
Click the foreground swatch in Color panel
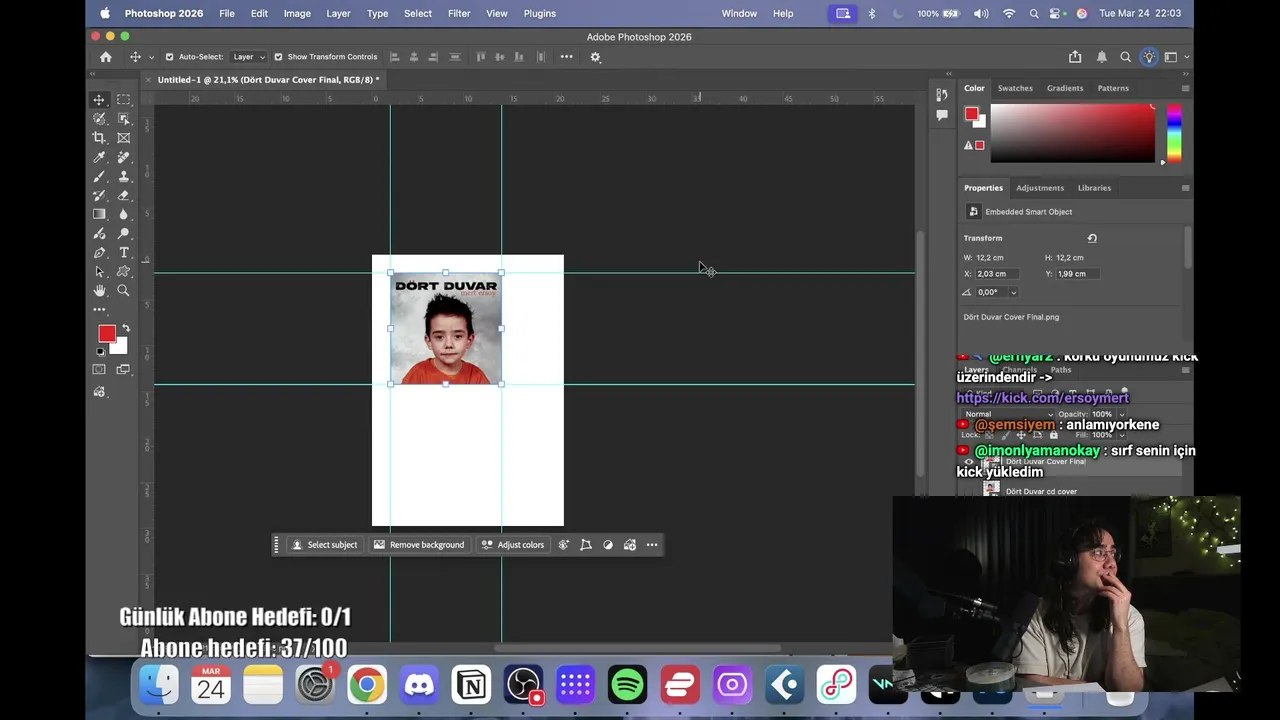[x=971, y=114]
